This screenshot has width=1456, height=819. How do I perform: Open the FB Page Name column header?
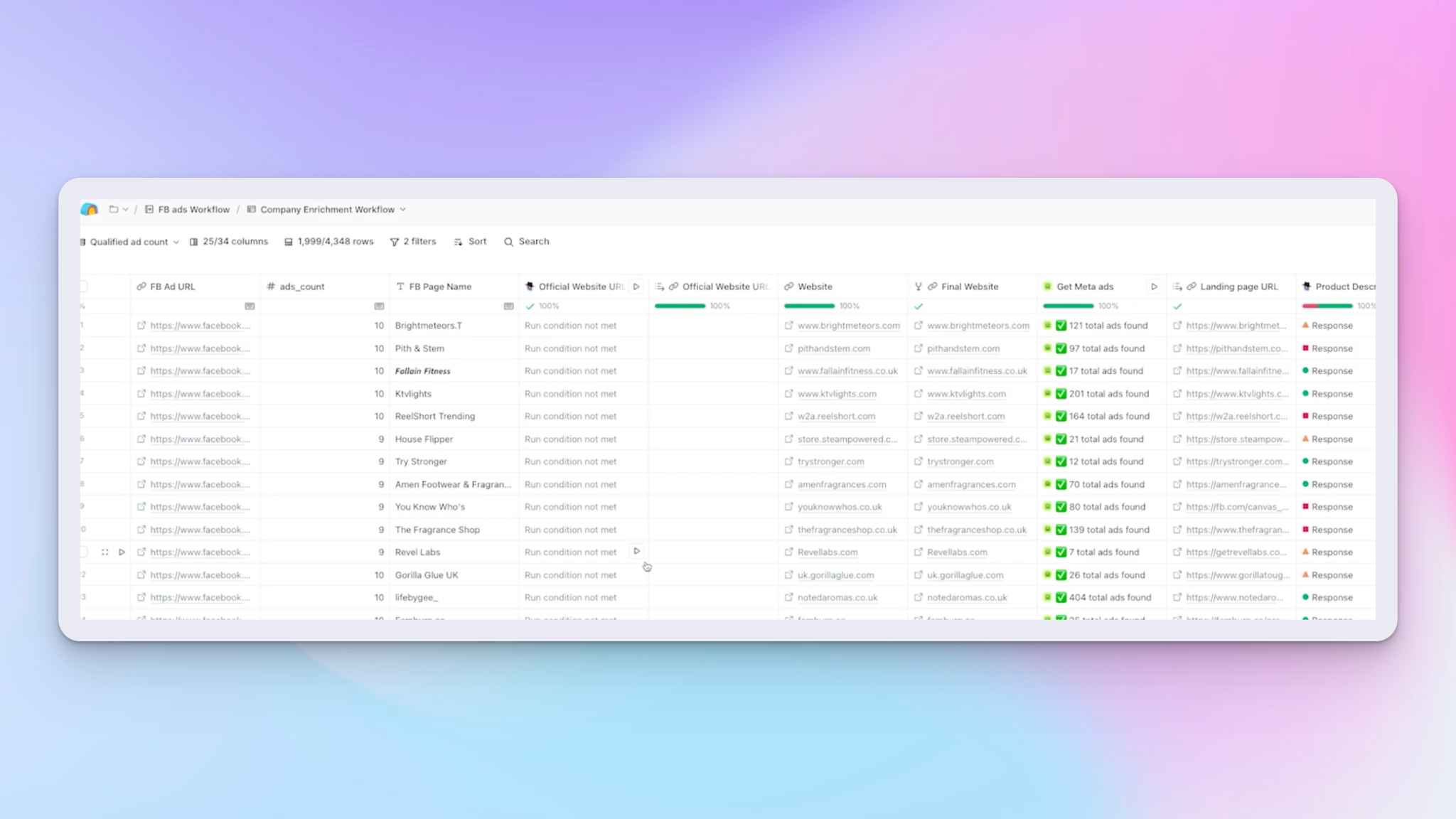(x=454, y=287)
